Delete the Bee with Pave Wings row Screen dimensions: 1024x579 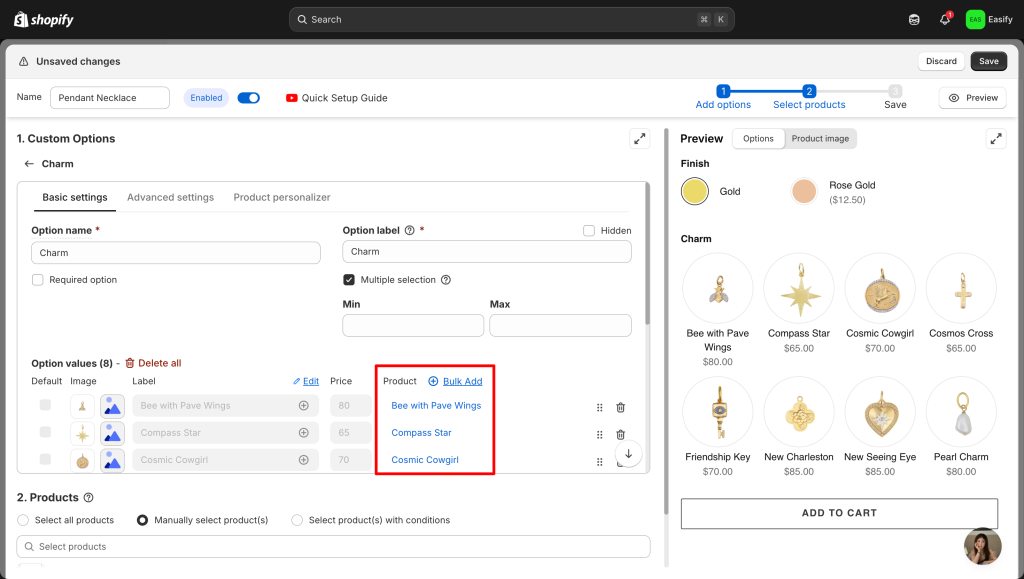pos(620,407)
